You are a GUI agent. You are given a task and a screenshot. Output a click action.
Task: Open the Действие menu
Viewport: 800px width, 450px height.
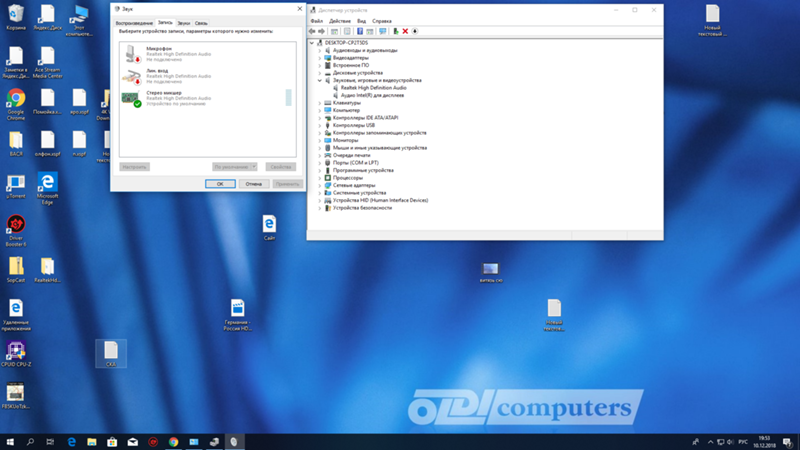point(340,21)
